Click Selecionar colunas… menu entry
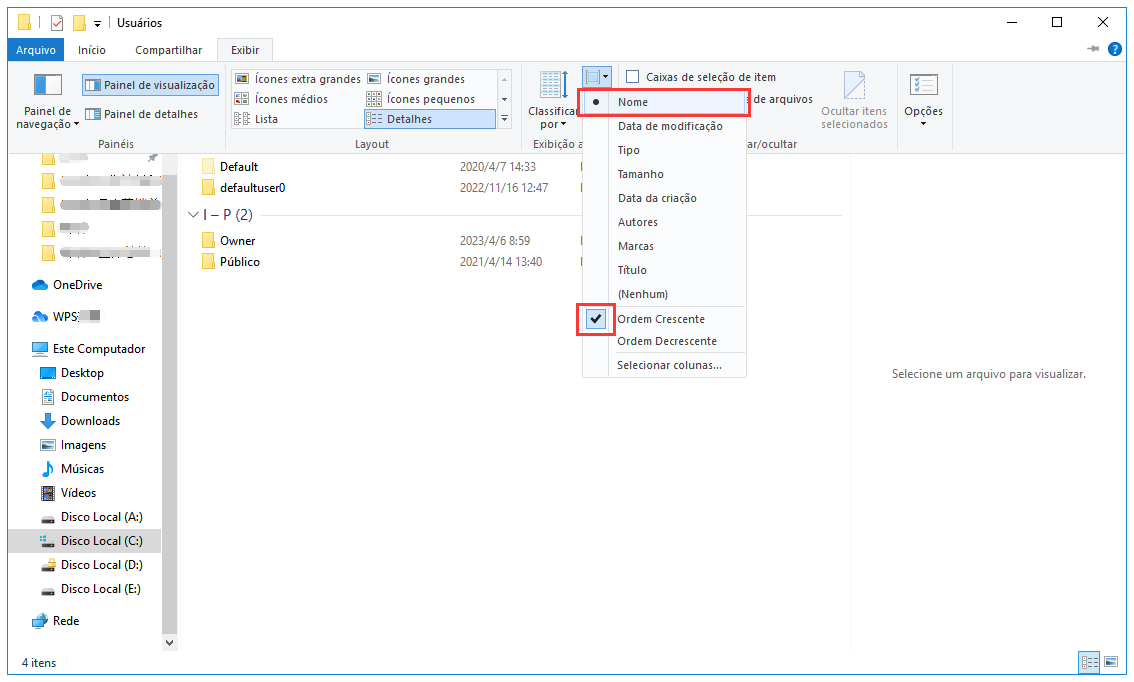The image size is (1134, 682). 669,365
